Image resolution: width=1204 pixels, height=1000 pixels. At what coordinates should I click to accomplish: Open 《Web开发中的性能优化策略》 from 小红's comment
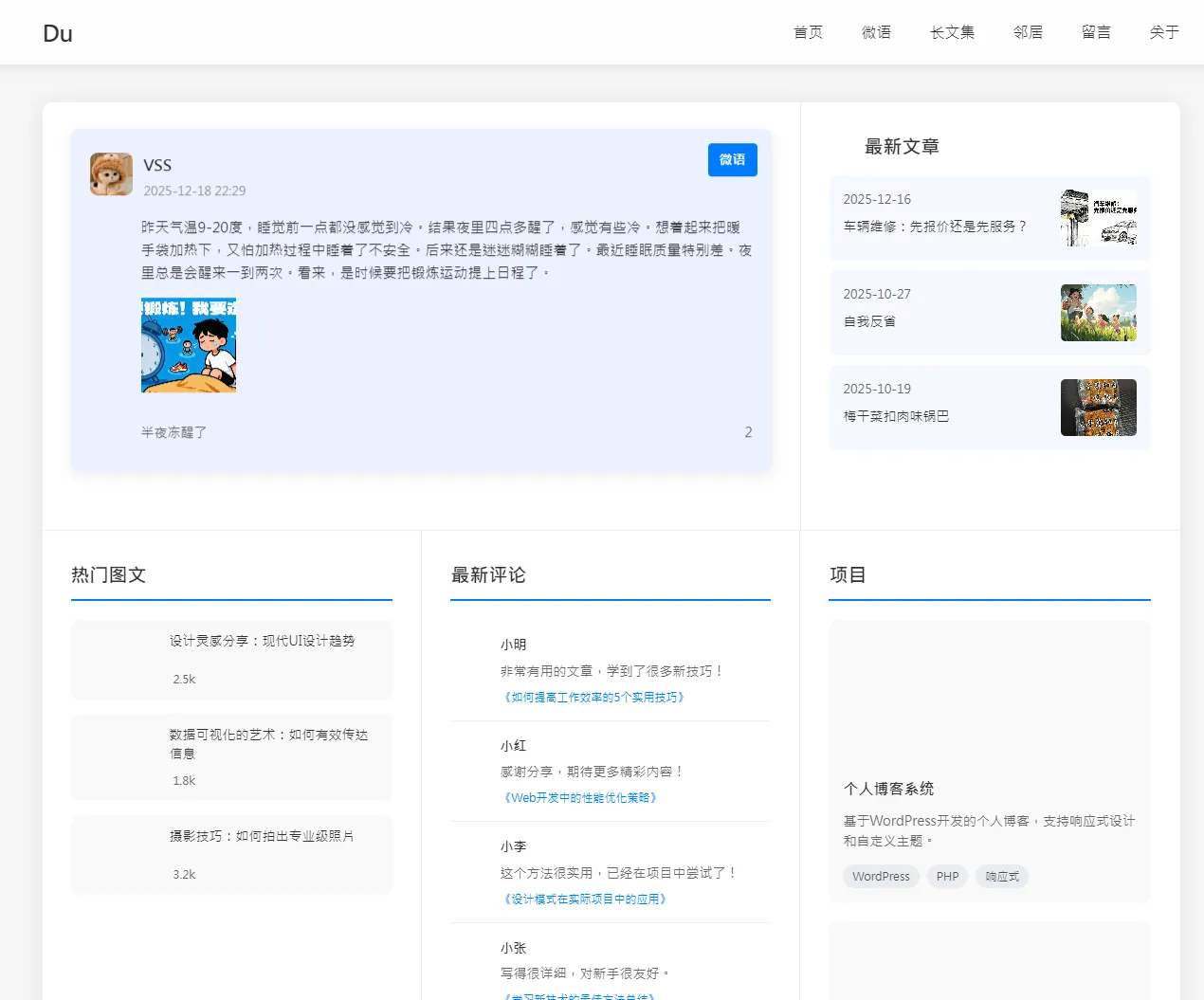click(579, 797)
